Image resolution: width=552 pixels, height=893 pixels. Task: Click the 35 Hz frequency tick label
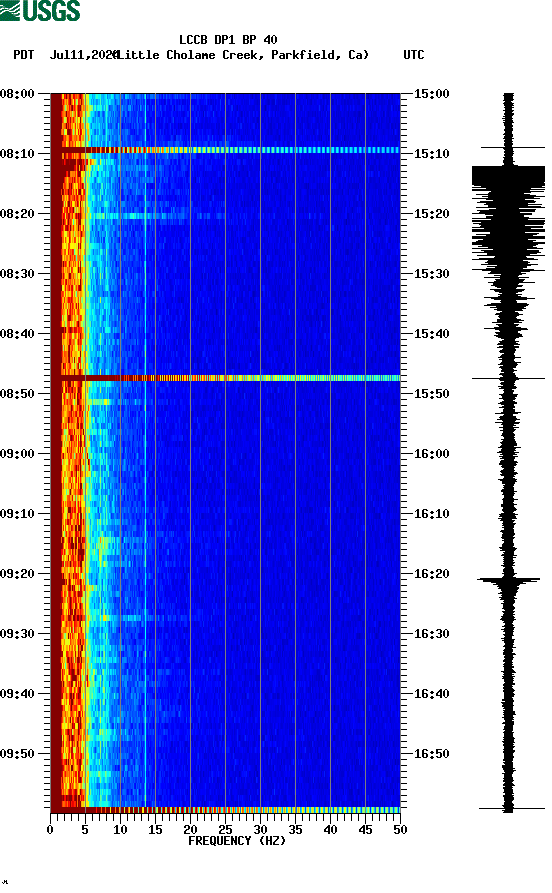pyautogui.click(x=295, y=830)
